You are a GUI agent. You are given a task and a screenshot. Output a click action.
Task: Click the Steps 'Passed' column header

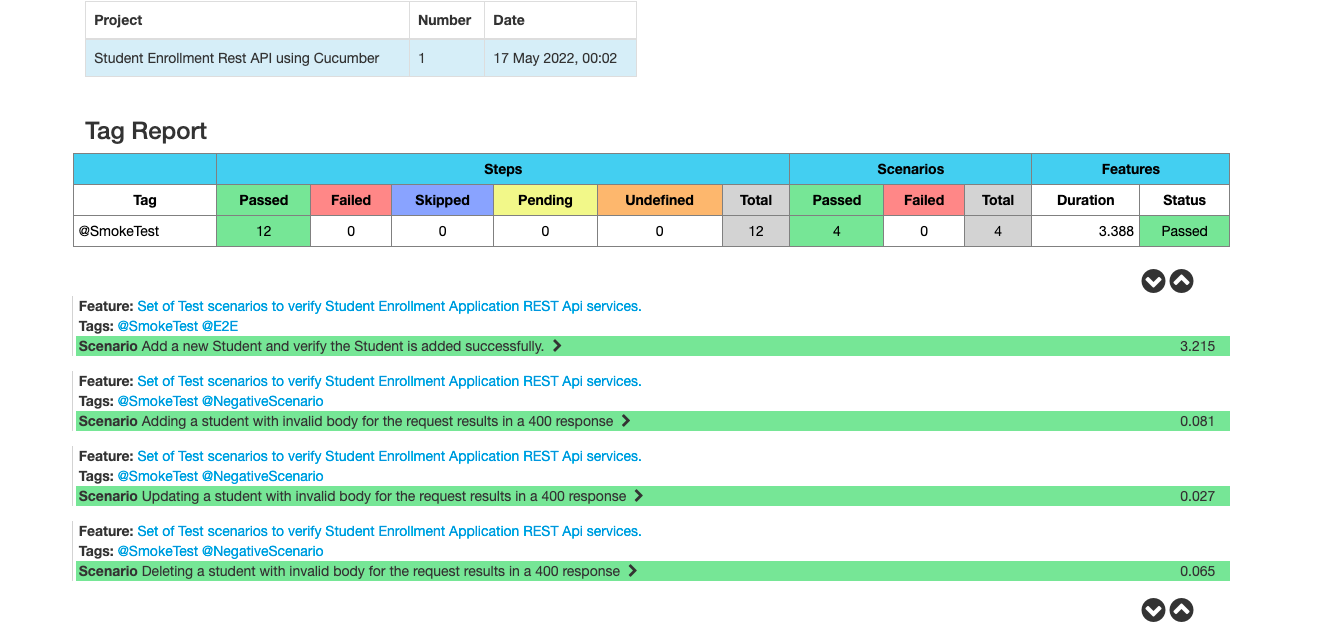pos(264,200)
